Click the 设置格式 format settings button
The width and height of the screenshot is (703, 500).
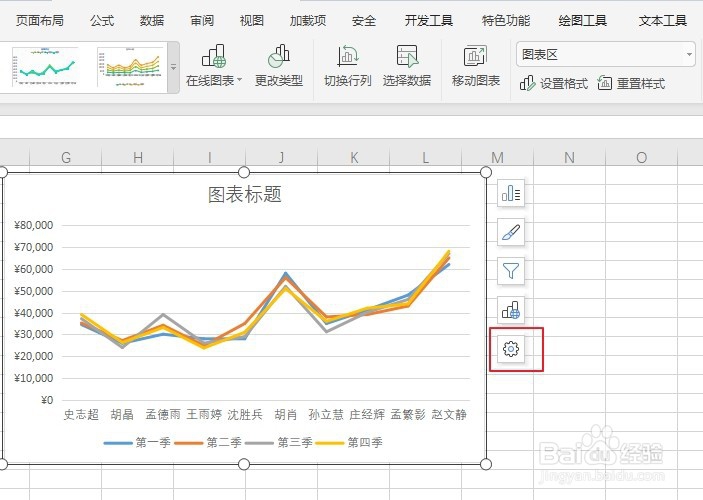click(x=554, y=83)
